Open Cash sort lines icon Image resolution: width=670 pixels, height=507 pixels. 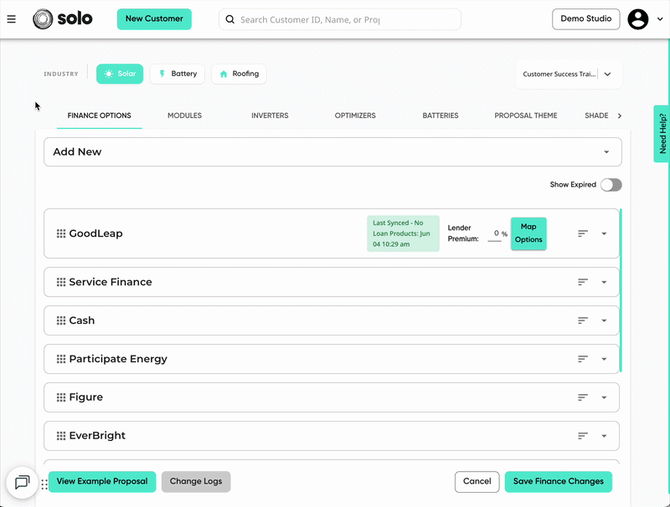click(x=583, y=320)
